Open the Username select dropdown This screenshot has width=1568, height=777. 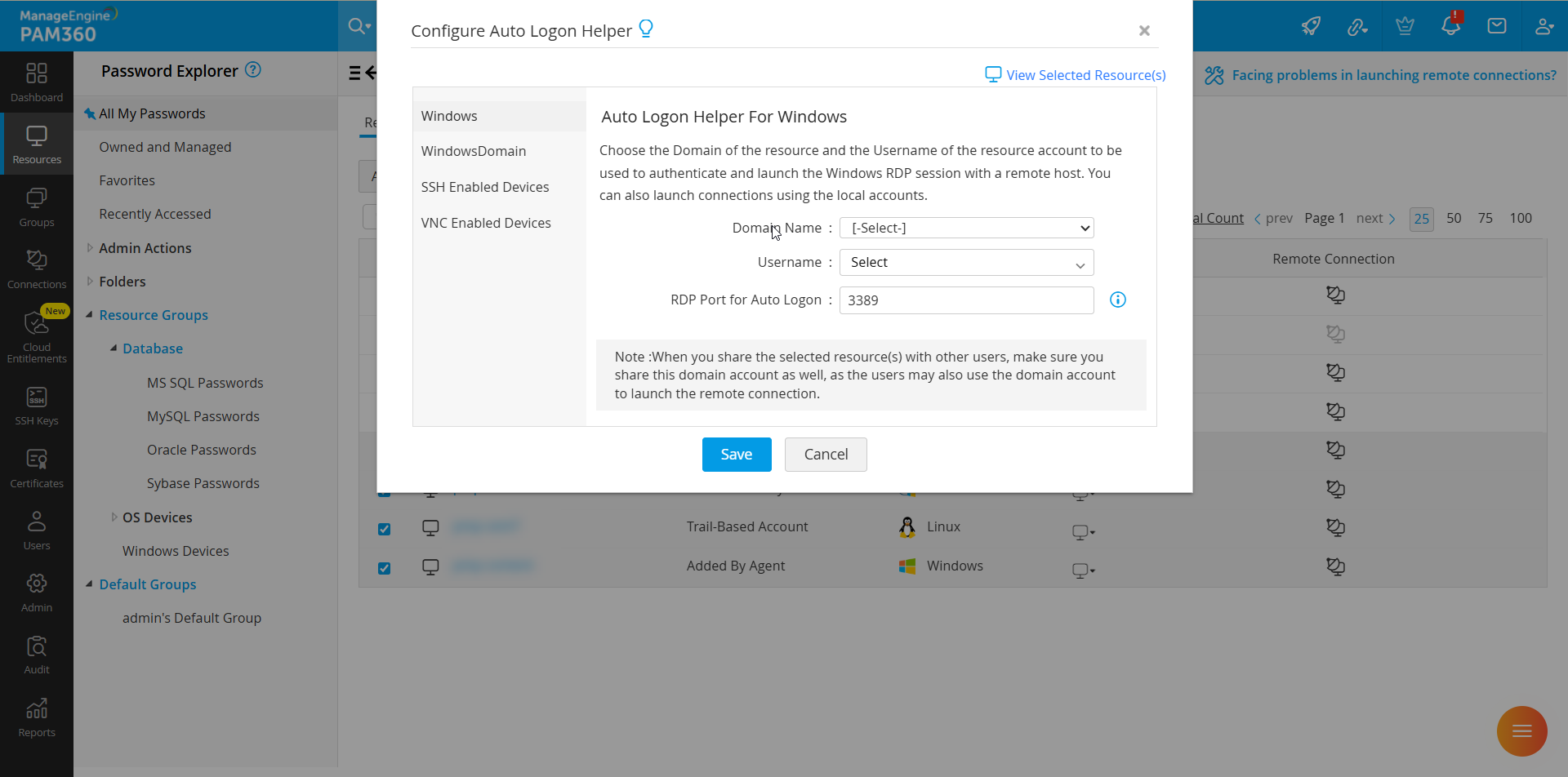[966, 263]
